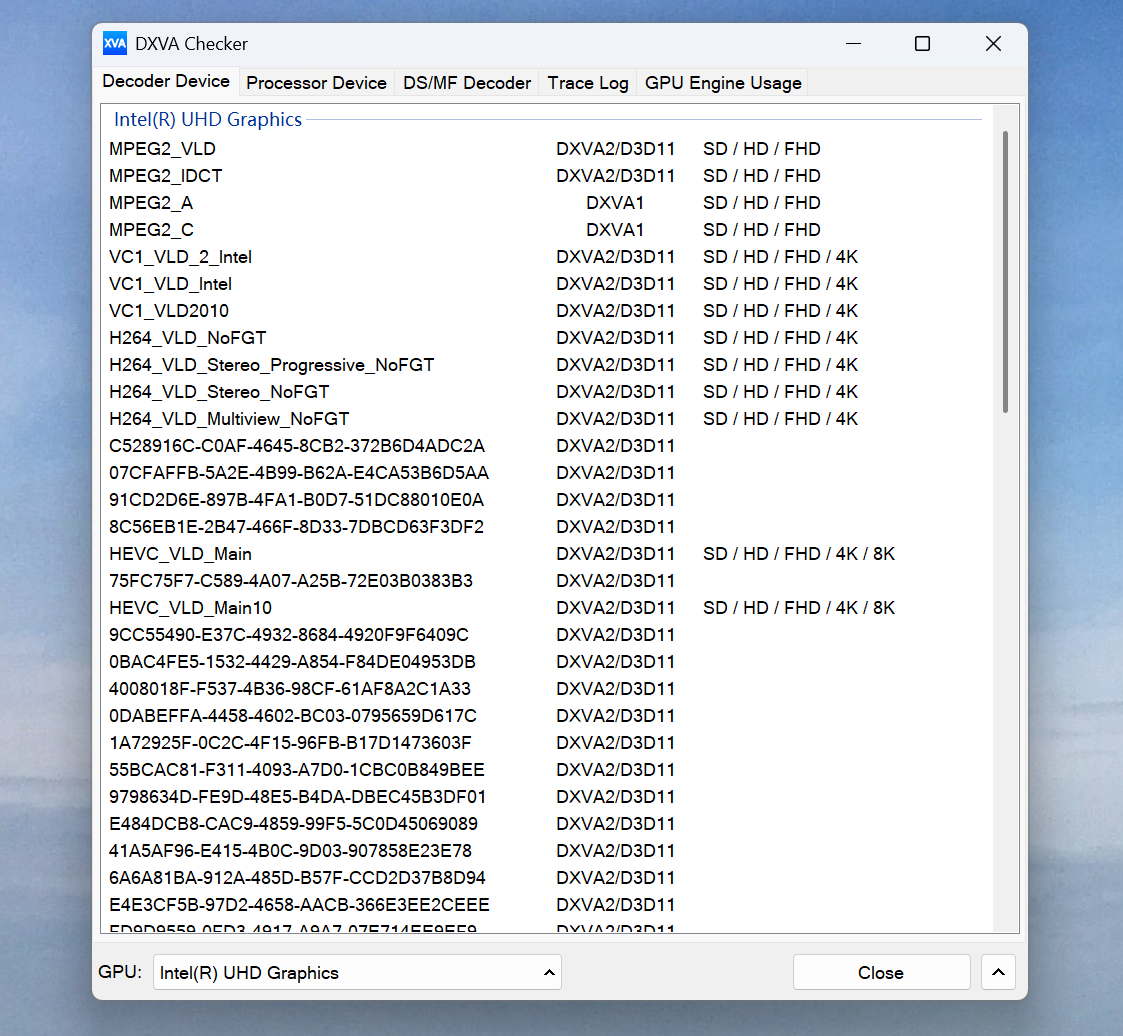
Task: Select the VC1_VLD2010 row
Action: [x=546, y=311]
